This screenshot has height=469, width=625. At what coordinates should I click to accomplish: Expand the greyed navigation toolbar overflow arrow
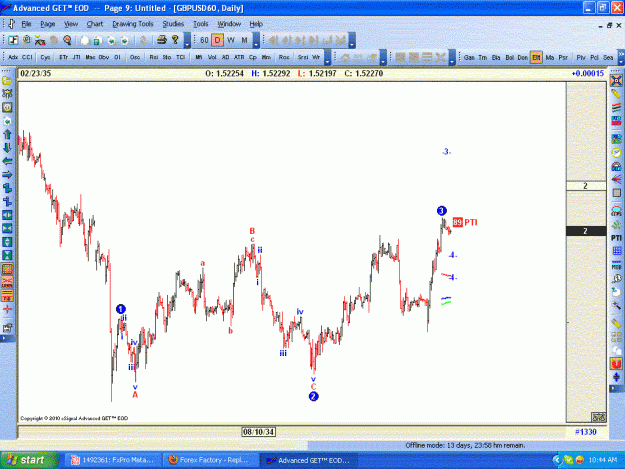[x=352, y=40]
